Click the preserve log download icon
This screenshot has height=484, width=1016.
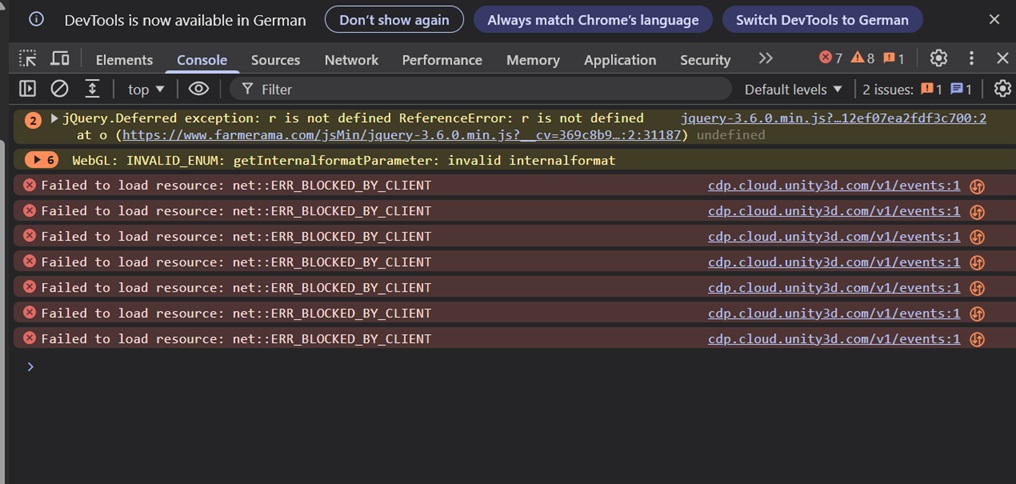coord(92,89)
